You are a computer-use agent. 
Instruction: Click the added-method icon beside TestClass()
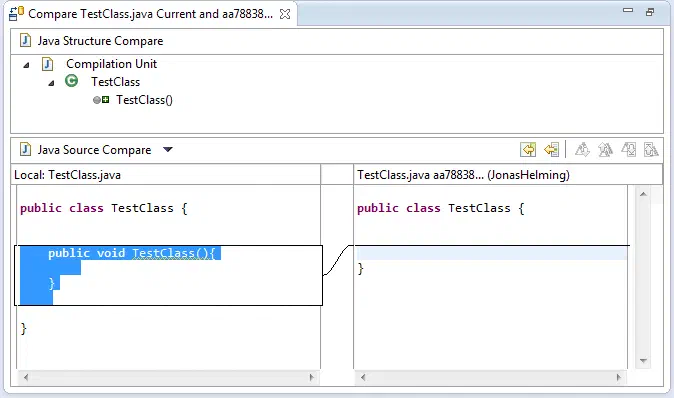click(x=101, y=100)
